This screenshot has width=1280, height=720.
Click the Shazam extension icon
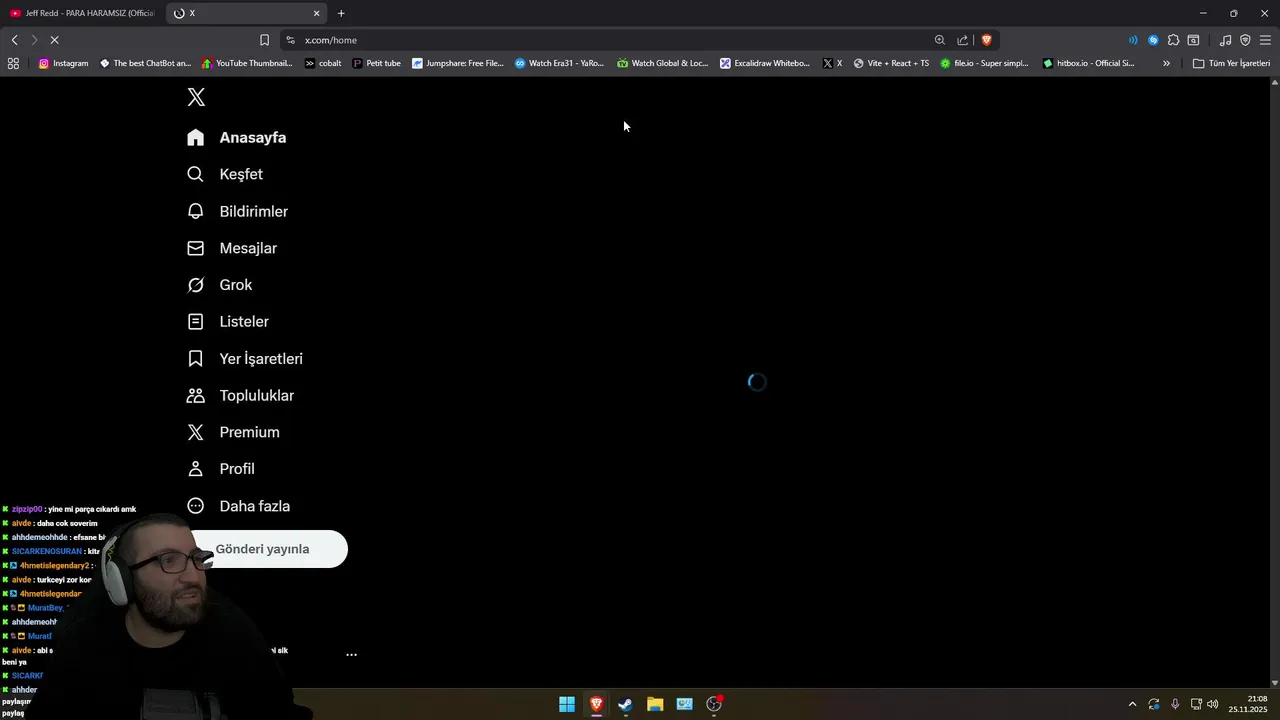(1153, 40)
